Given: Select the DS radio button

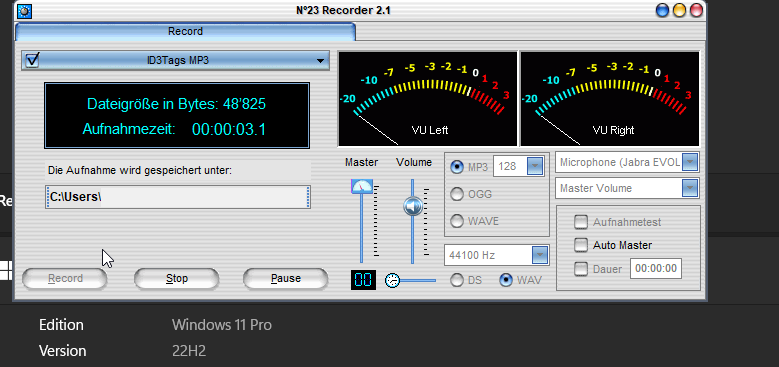Looking at the screenshot, I should (x=457, y=280).
